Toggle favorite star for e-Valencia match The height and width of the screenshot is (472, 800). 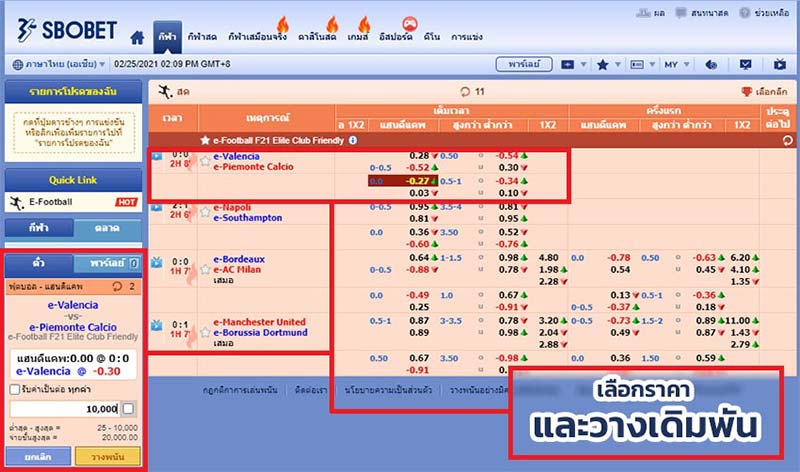click(x=205, y=161)
